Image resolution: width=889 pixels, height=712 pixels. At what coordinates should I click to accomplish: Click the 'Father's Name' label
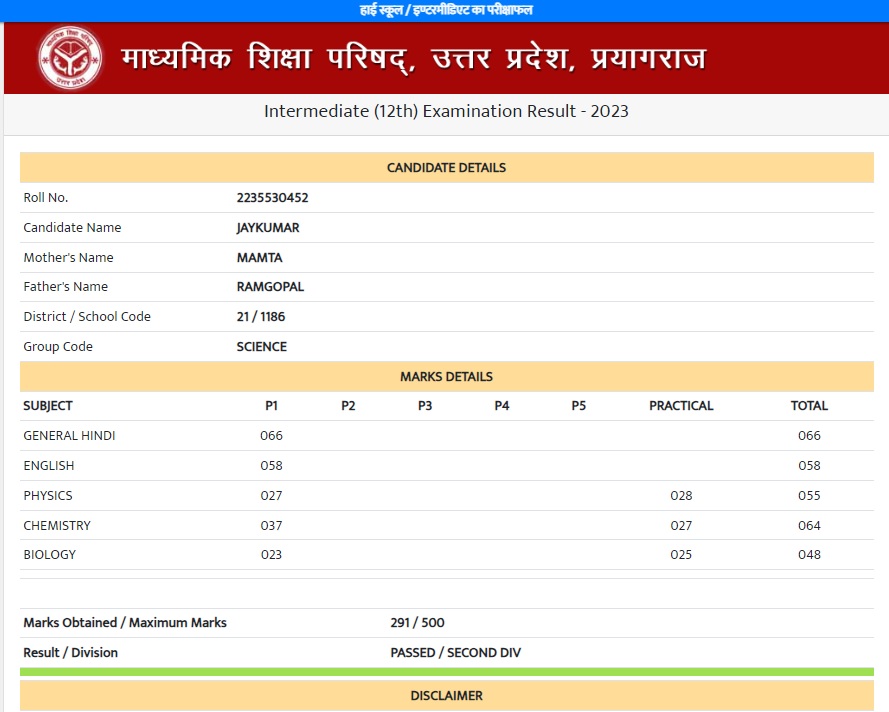pos(65,286)
